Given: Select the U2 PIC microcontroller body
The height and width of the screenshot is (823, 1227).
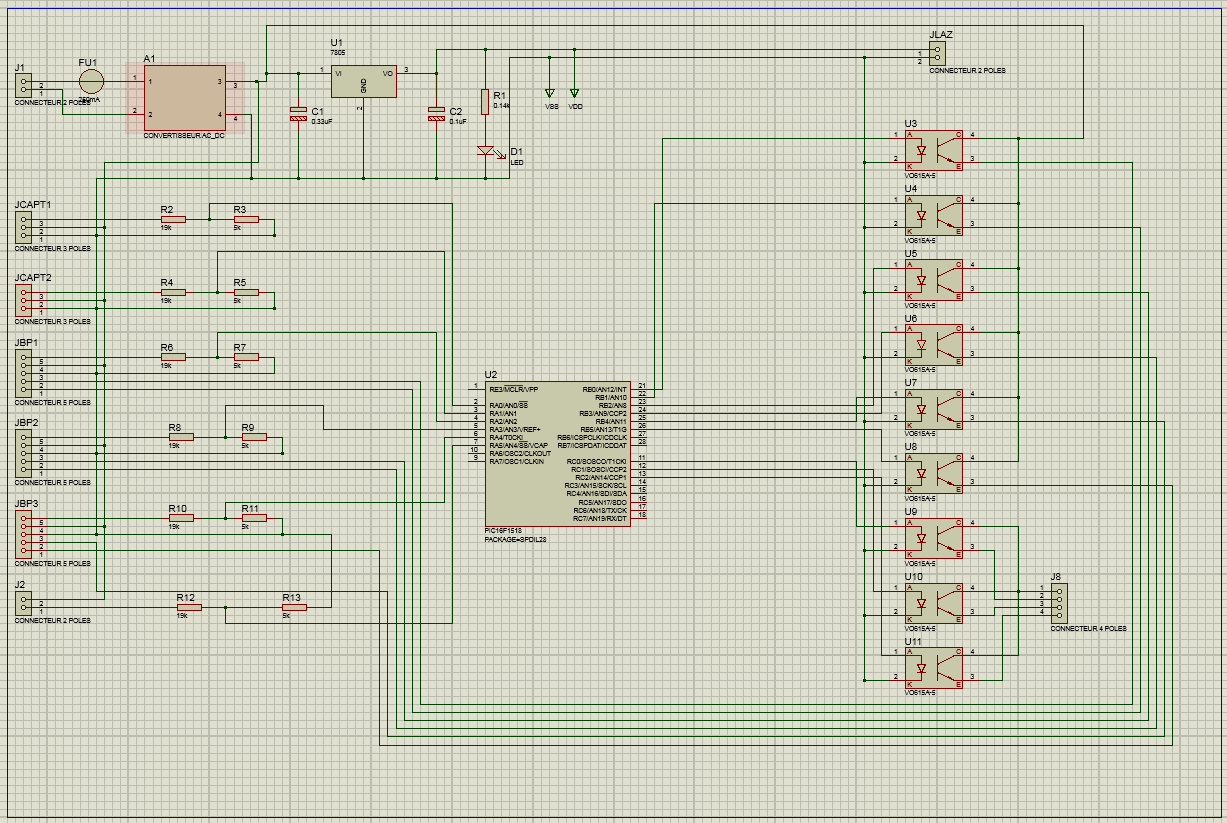Looking at the screenshot, I should 558,454.
